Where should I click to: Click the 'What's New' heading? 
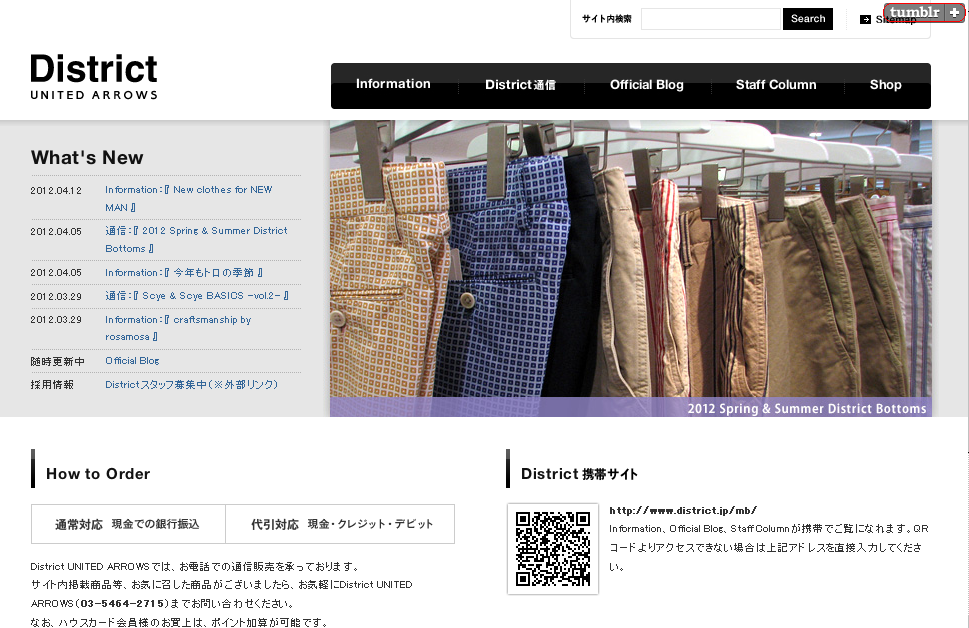pos(87,158)
